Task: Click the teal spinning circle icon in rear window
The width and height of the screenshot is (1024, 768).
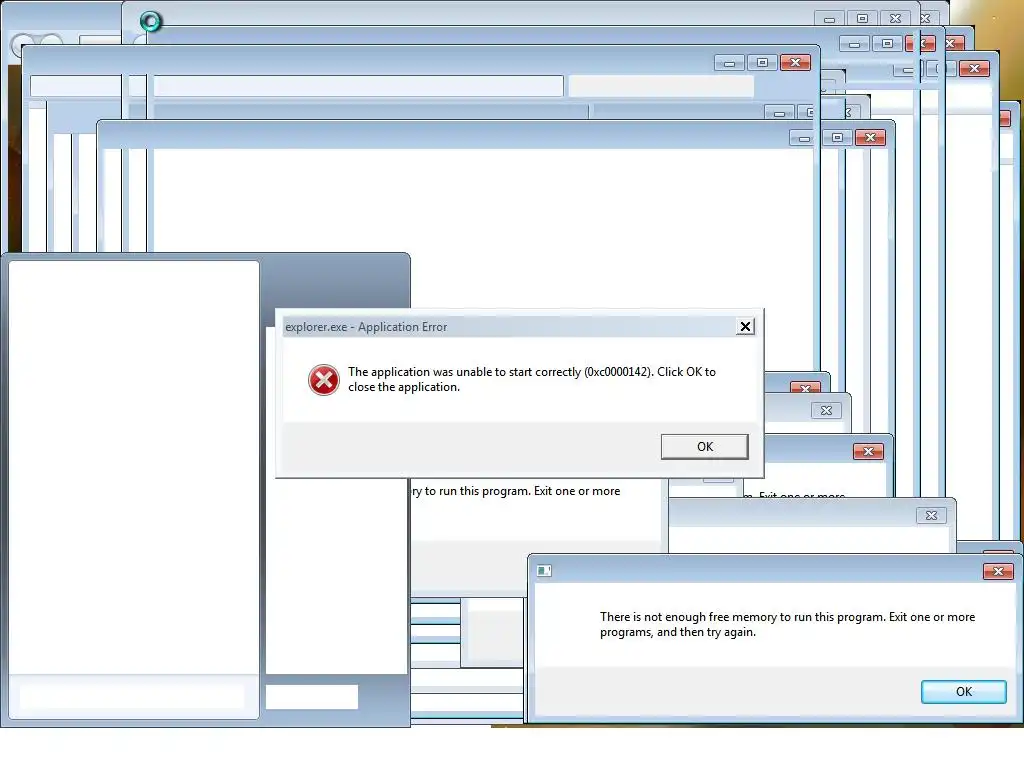Action: (x=150, y=22)
